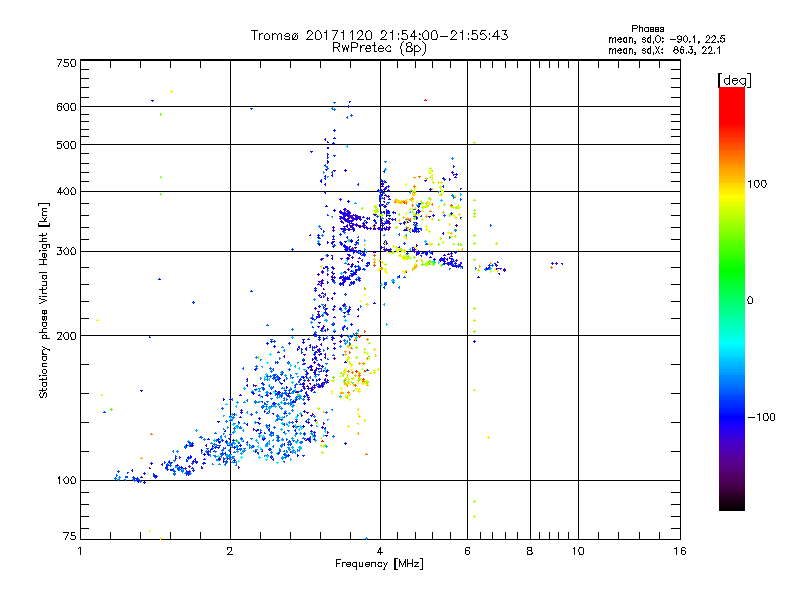The height and width of the screenshot is (600, 800).
Task: Click the 'Frequency [MHz]' axis title
Action: pos(379,564)
